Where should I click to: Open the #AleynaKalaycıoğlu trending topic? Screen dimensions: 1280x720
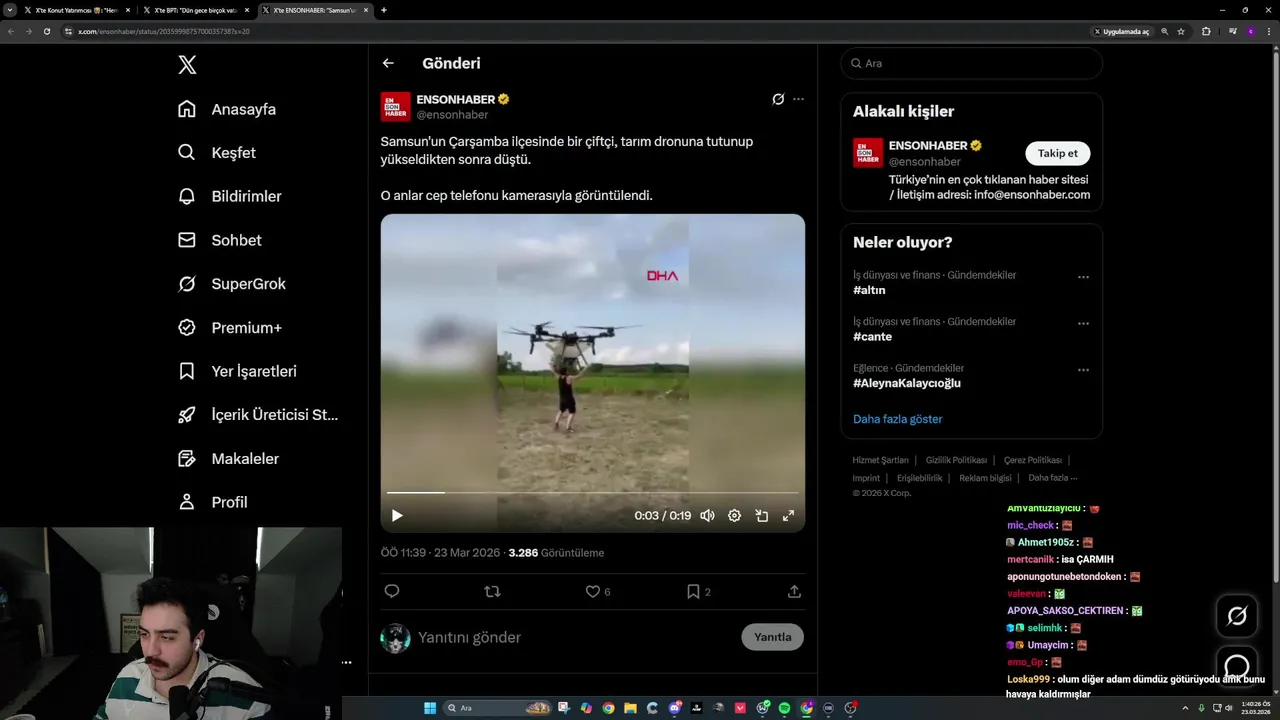coord(906,383)
